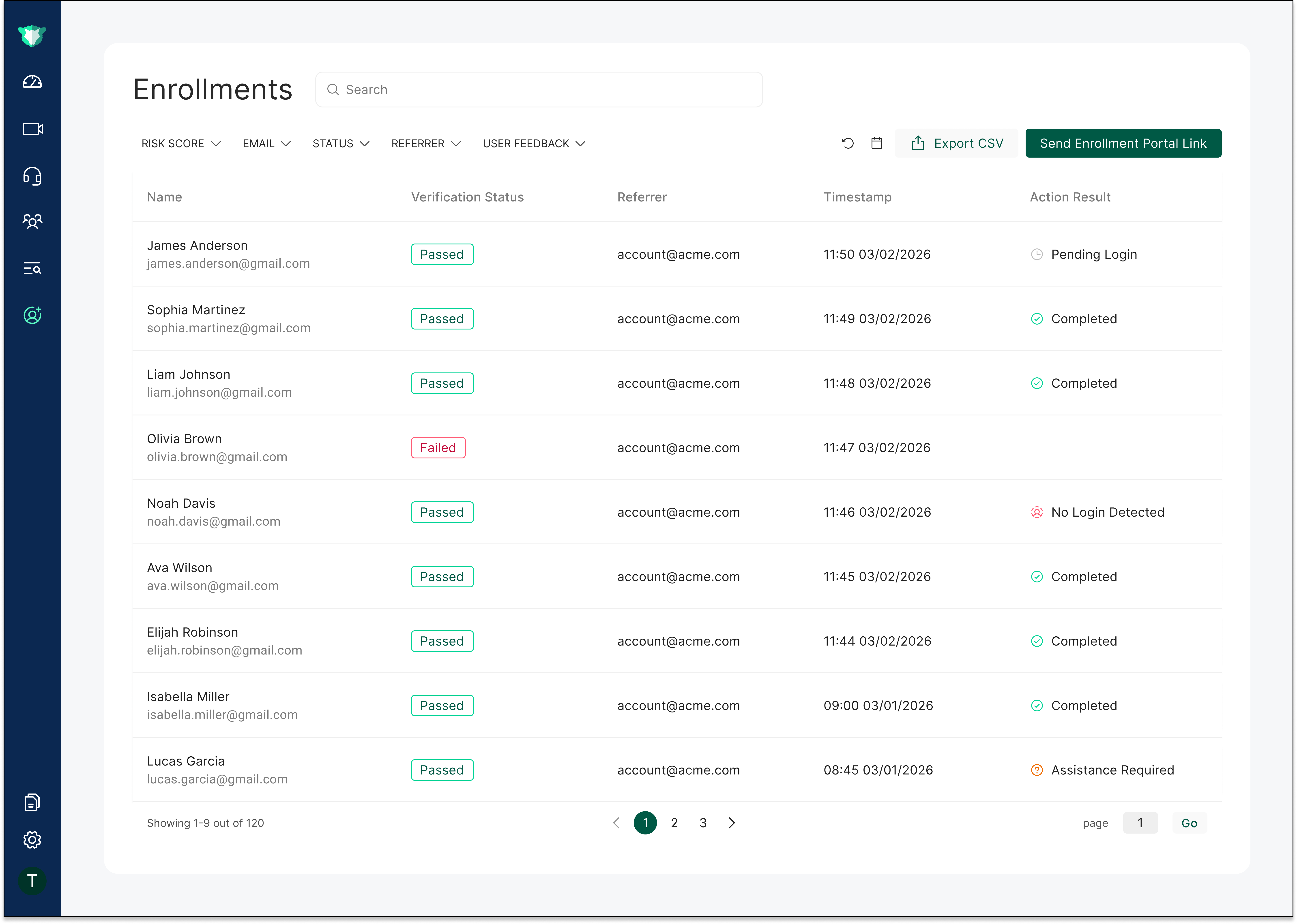Click Isabella Miller's name
This screenshot has height=924, width=1297.
tap(188, 697)
